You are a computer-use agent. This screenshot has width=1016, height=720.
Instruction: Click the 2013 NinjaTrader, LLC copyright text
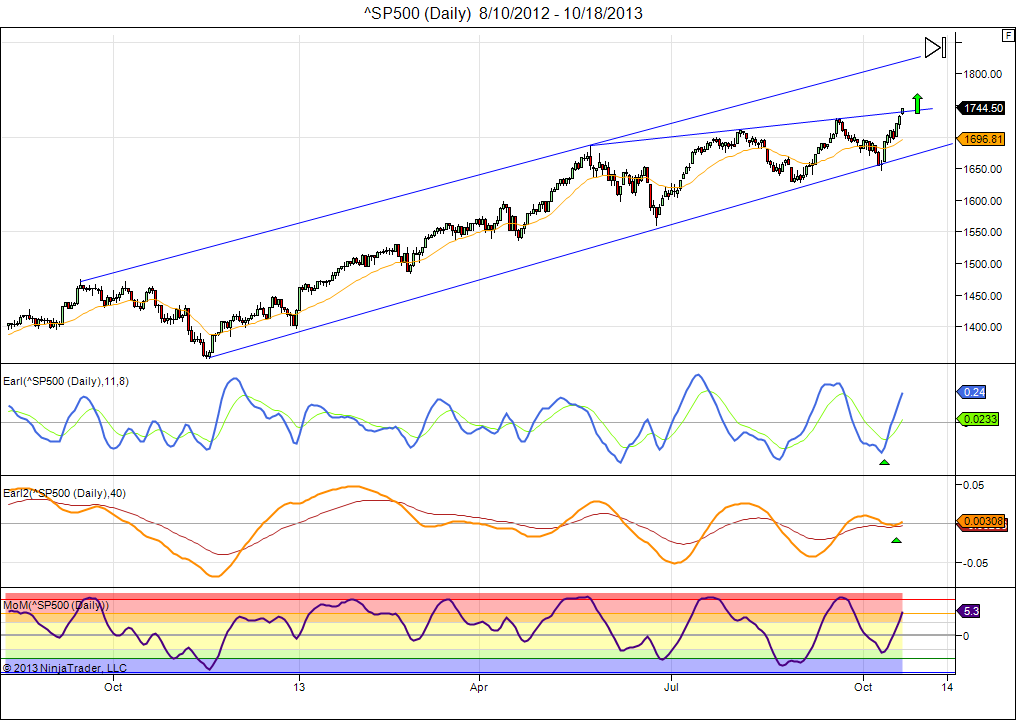point(65,667)
